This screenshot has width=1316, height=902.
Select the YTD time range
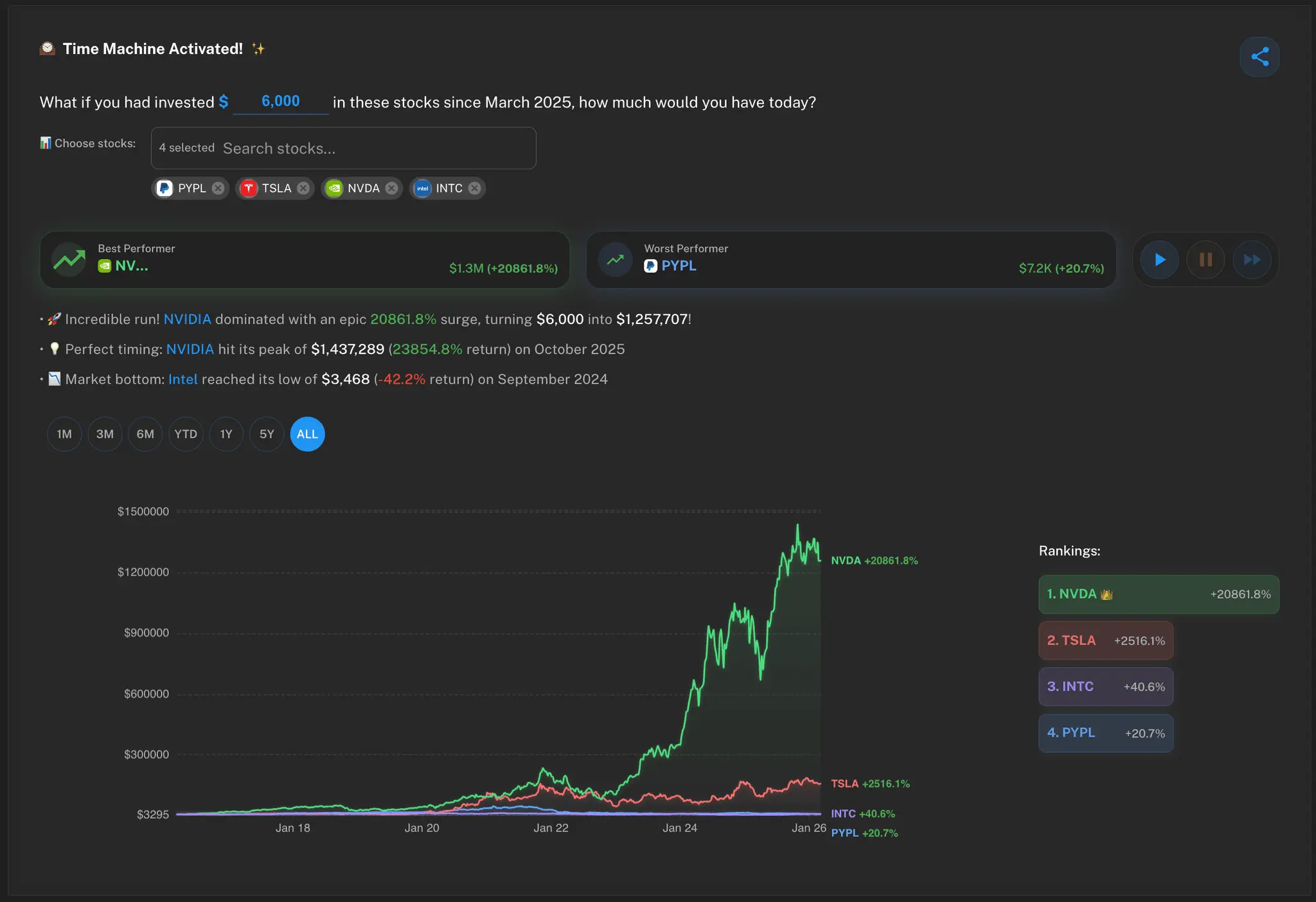pyautogui.click(x=186, y=435)
